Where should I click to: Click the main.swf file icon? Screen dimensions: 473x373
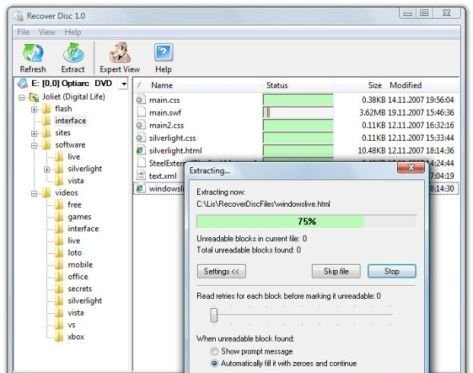pyautogui.click(x=141, y=112)
